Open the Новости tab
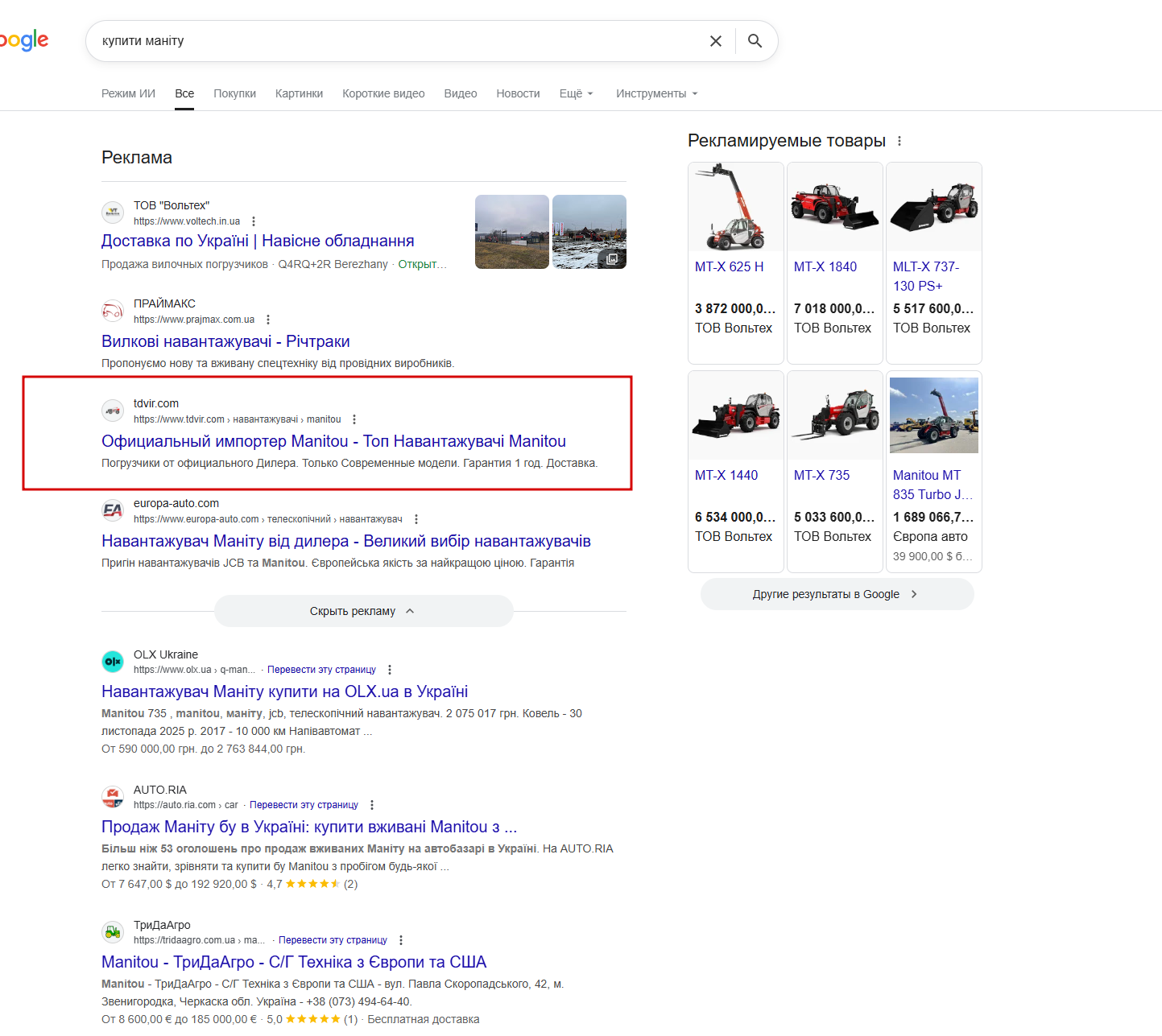The height and width of the screenshot is (1036, 1162). 518,93
